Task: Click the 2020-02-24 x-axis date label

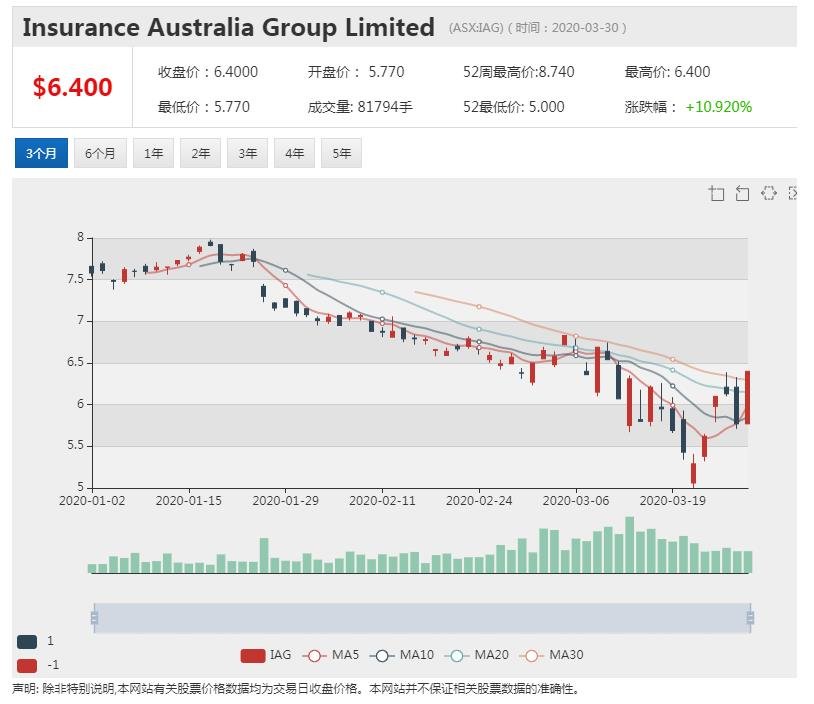Action: (x=479, y=501)
